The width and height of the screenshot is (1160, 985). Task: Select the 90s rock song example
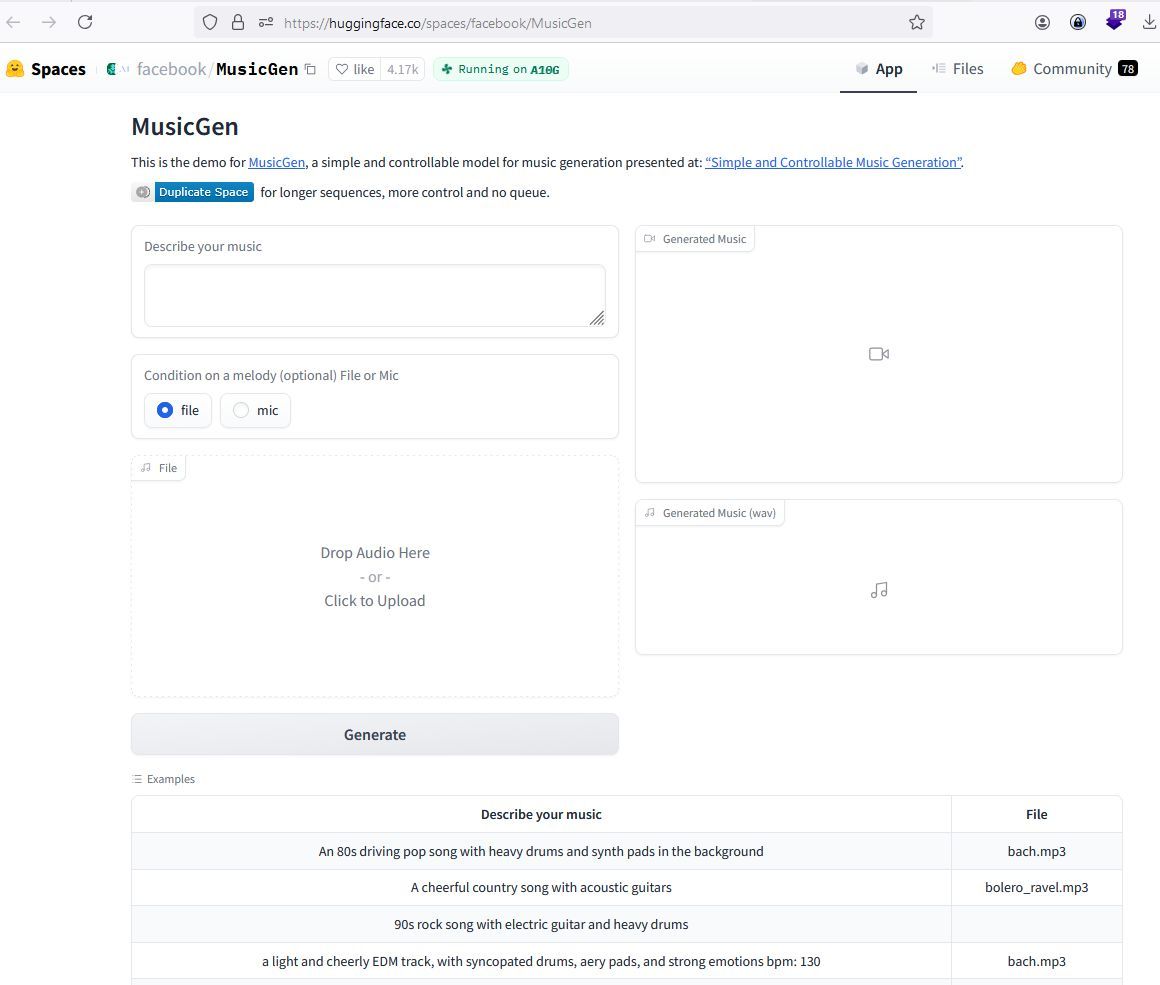point(541,924)
